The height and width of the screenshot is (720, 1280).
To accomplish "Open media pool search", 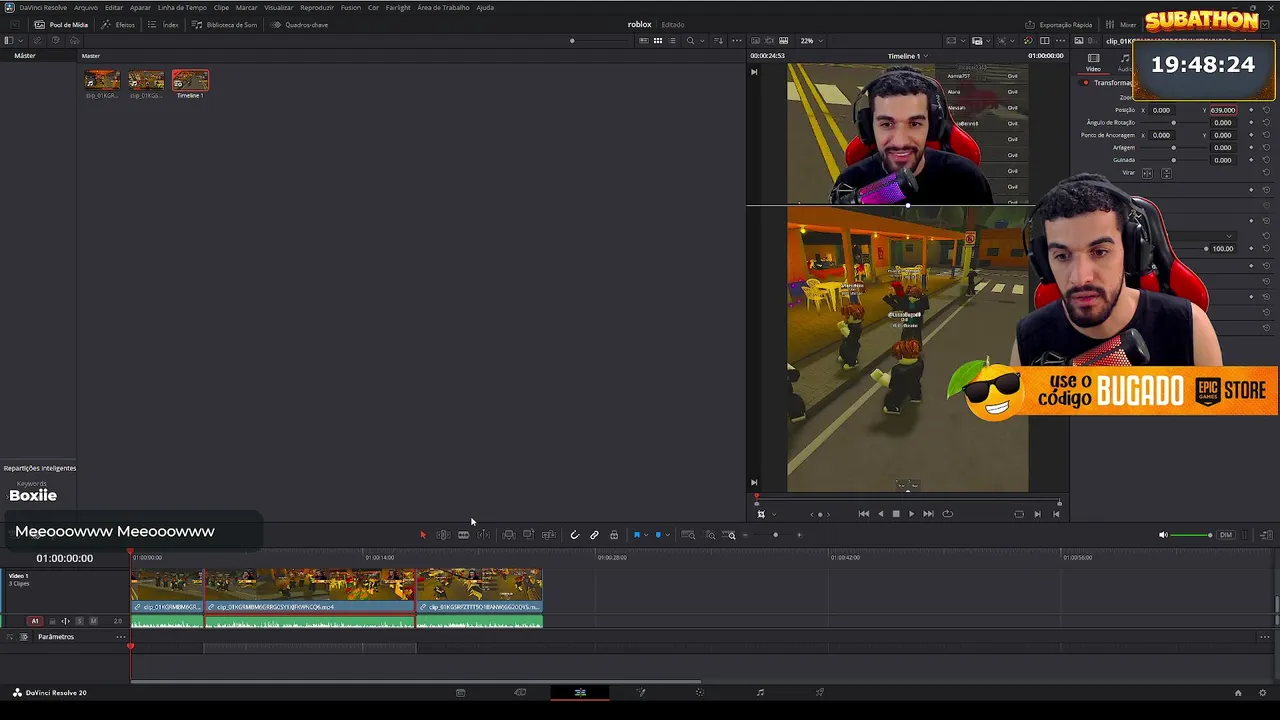I will (690, 41).
